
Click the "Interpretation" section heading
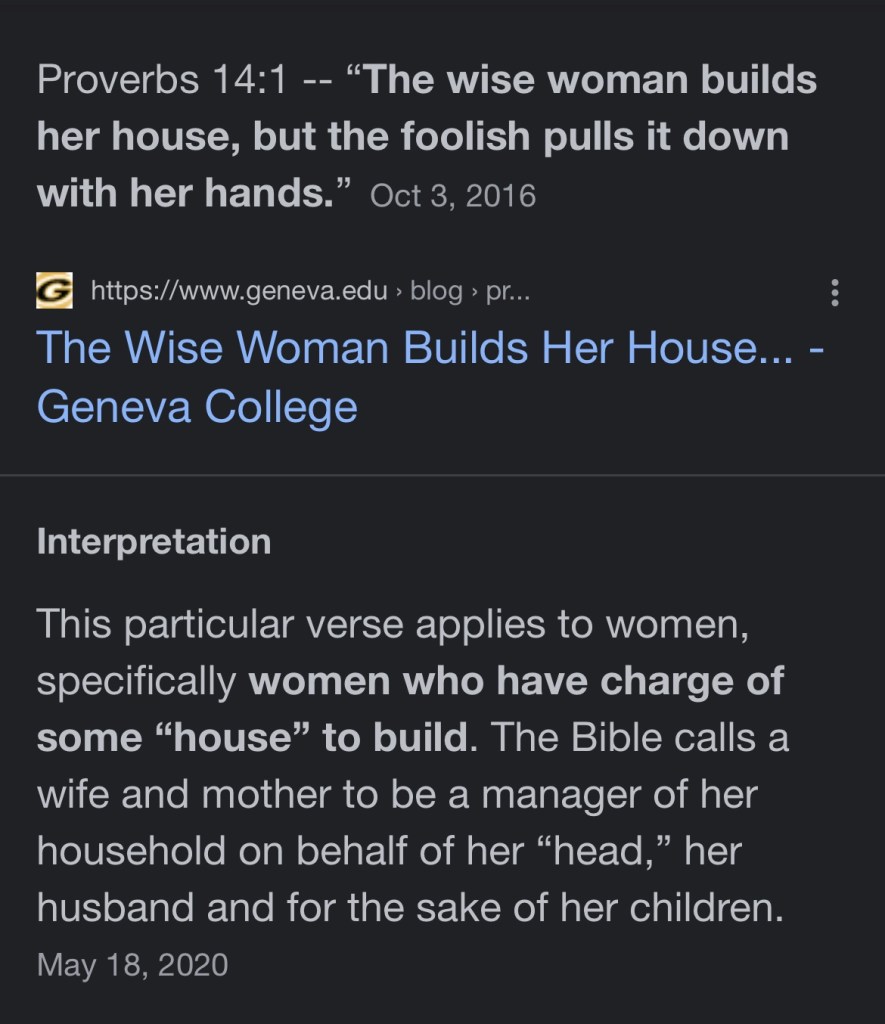pyautogui.click(x=154, y=541)
